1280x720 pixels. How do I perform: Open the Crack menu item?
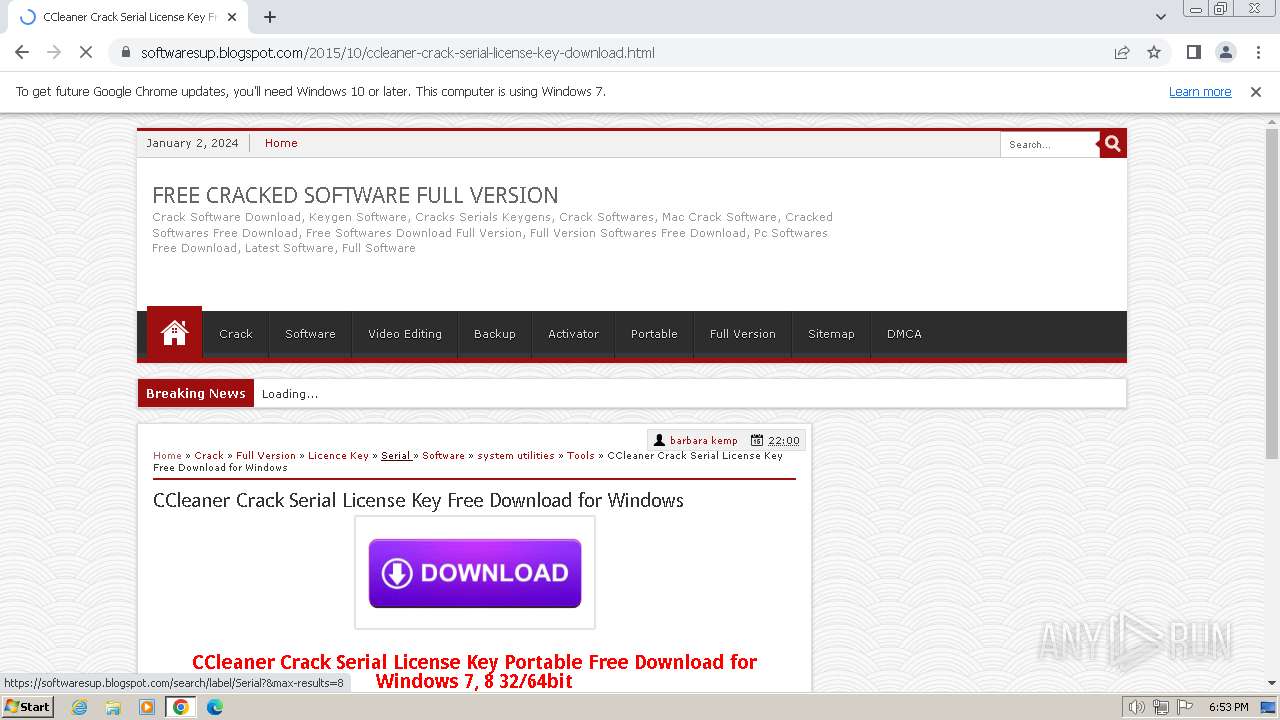(x=236, y=334)
